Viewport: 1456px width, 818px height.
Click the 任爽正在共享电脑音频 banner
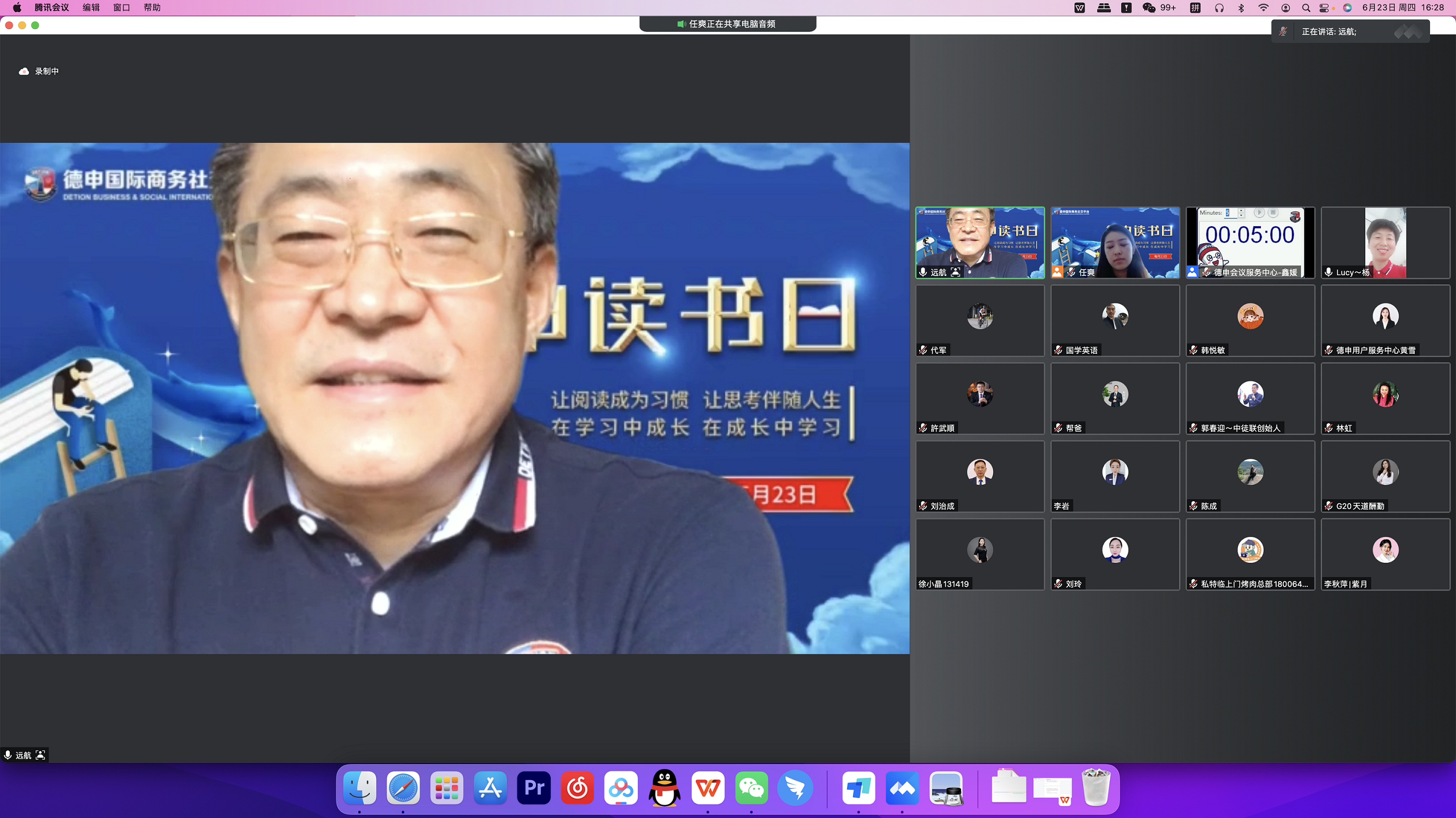728,24
